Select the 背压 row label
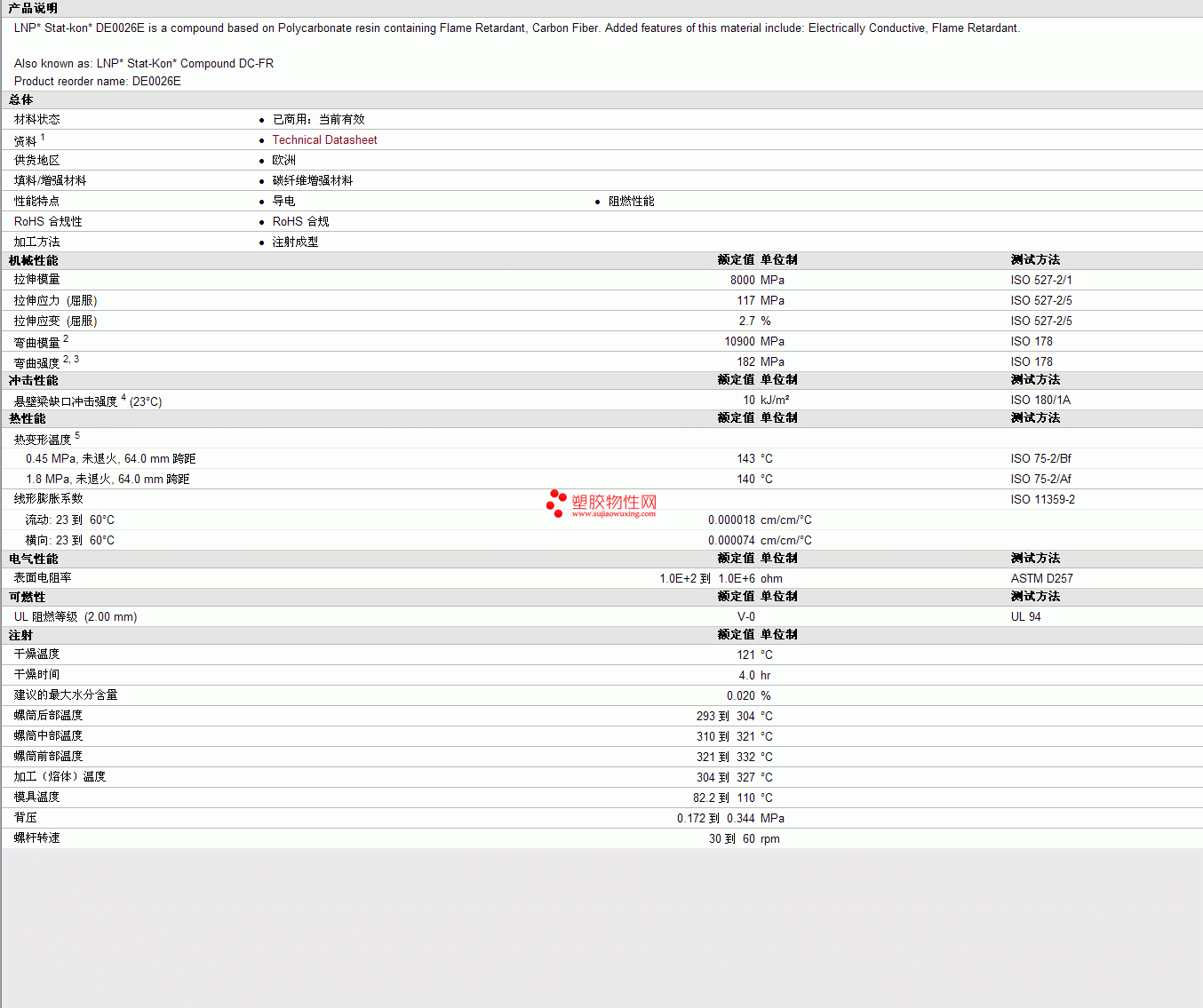The height and width of the screenshot is (1008, 1203). pyautogui.click(x=25, y=818)
